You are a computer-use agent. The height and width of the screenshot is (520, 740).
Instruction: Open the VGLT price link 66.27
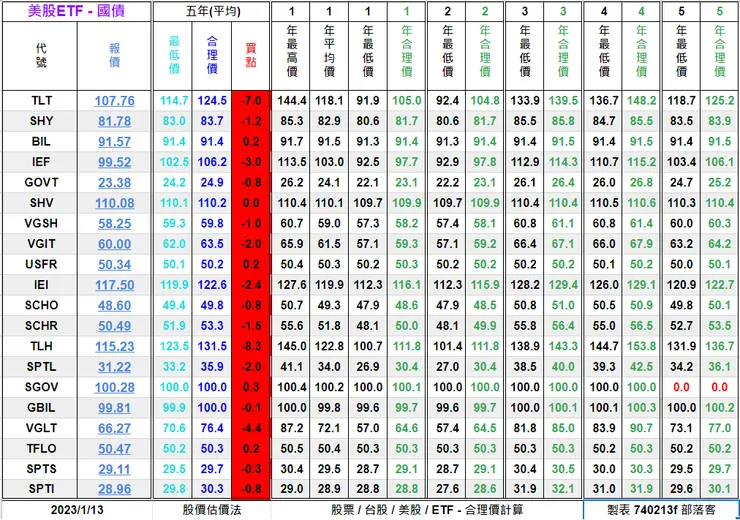(114, 428)
